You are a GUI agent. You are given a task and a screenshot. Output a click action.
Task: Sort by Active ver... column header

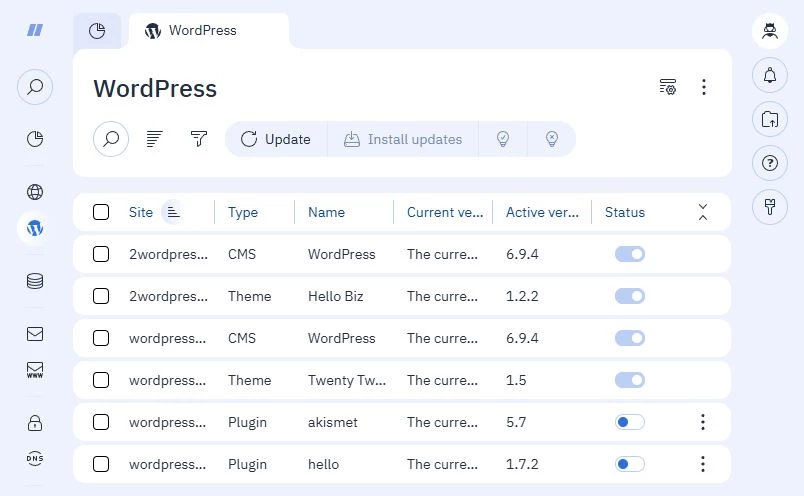click(542, 212)
